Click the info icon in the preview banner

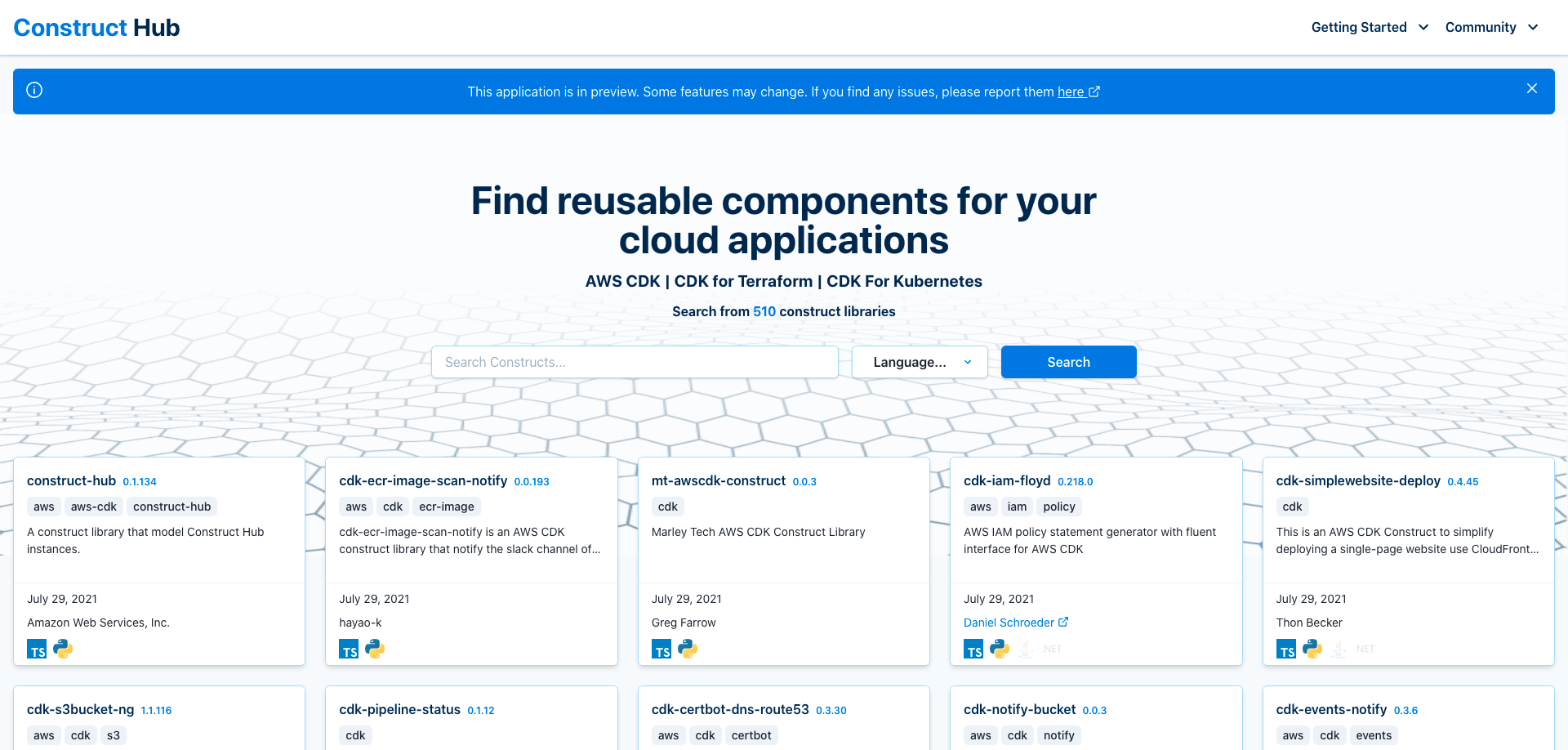point(34,90)
